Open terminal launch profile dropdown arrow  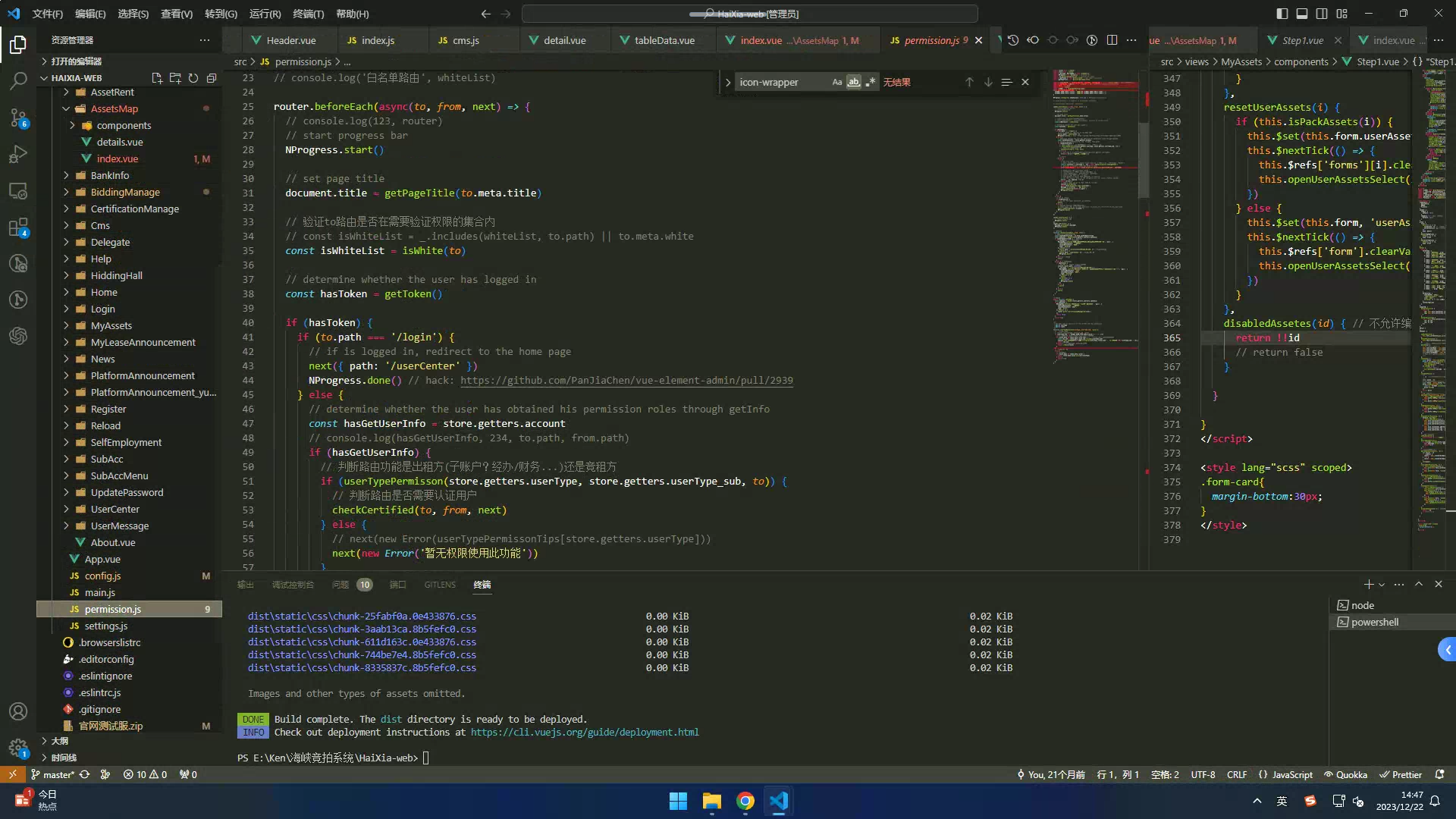[1382, 585]
